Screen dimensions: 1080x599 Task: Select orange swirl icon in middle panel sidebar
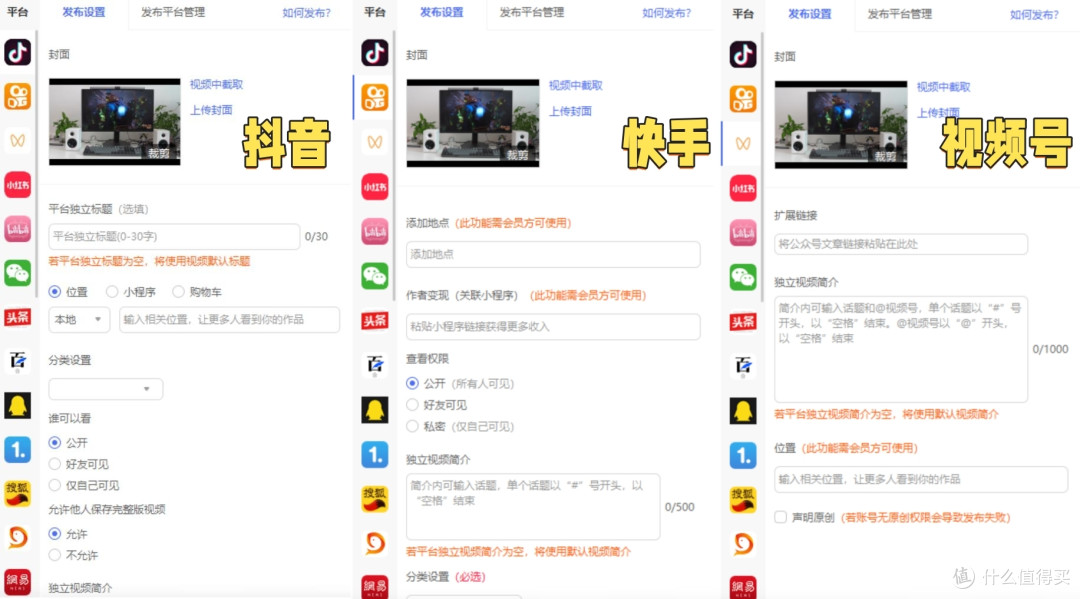pos(375,543)
